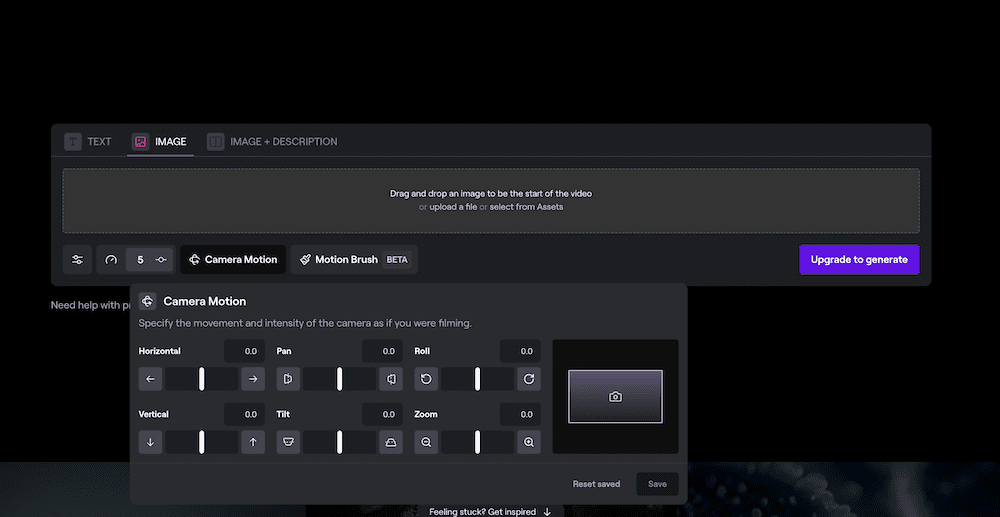Viewport: 1000px width, 517px height.
Task: Click the zoom in magnifier icon
Action: point(529,442)
